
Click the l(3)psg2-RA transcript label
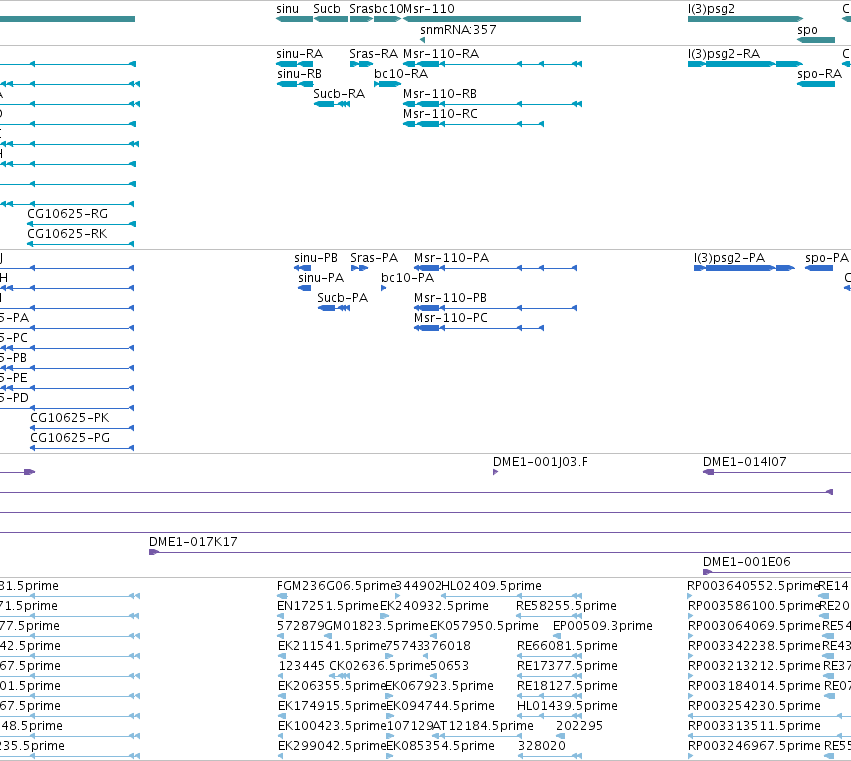724,54
